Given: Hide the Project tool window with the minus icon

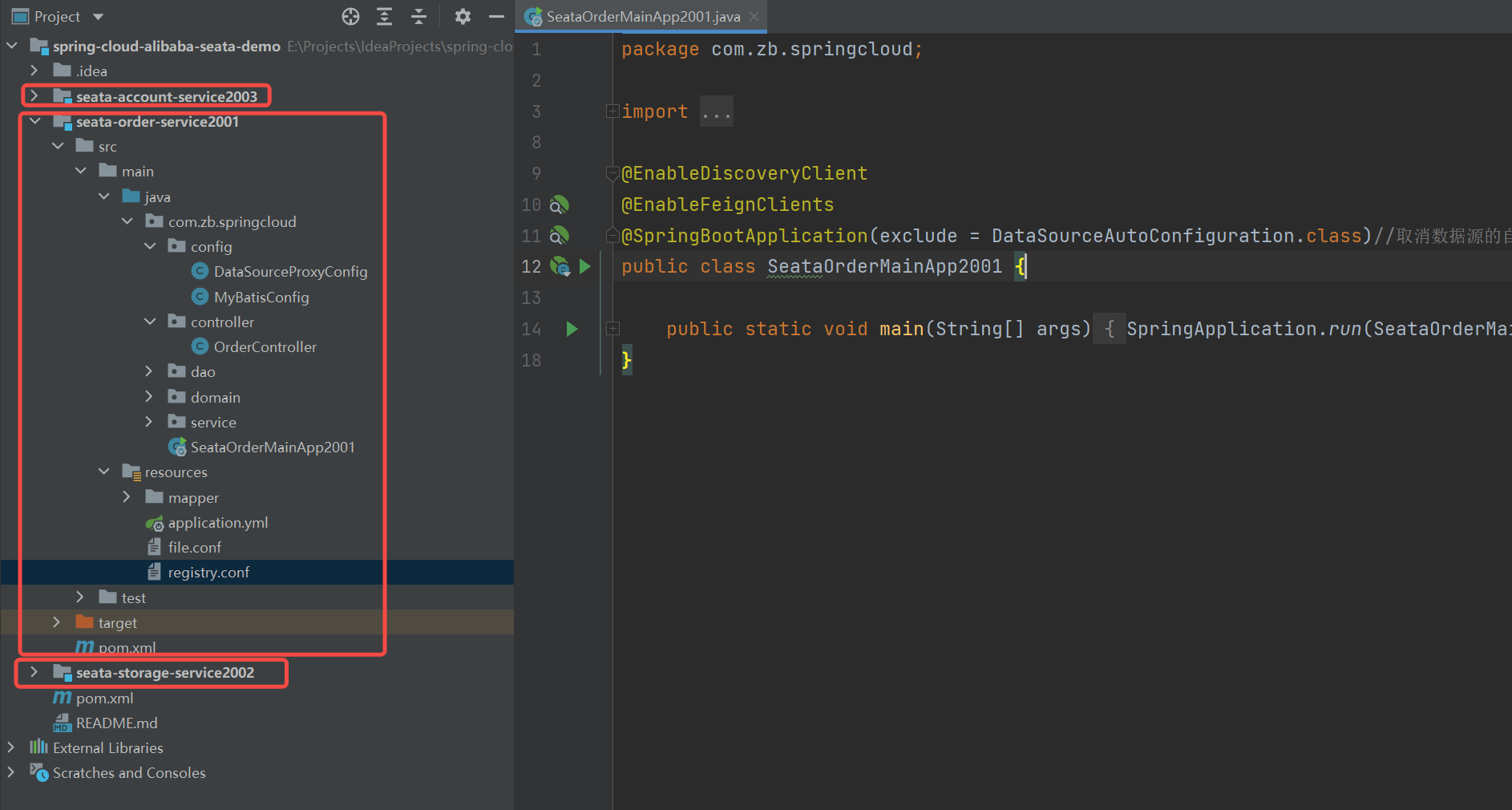Looking at the screenshot, I should coord(496,16).
